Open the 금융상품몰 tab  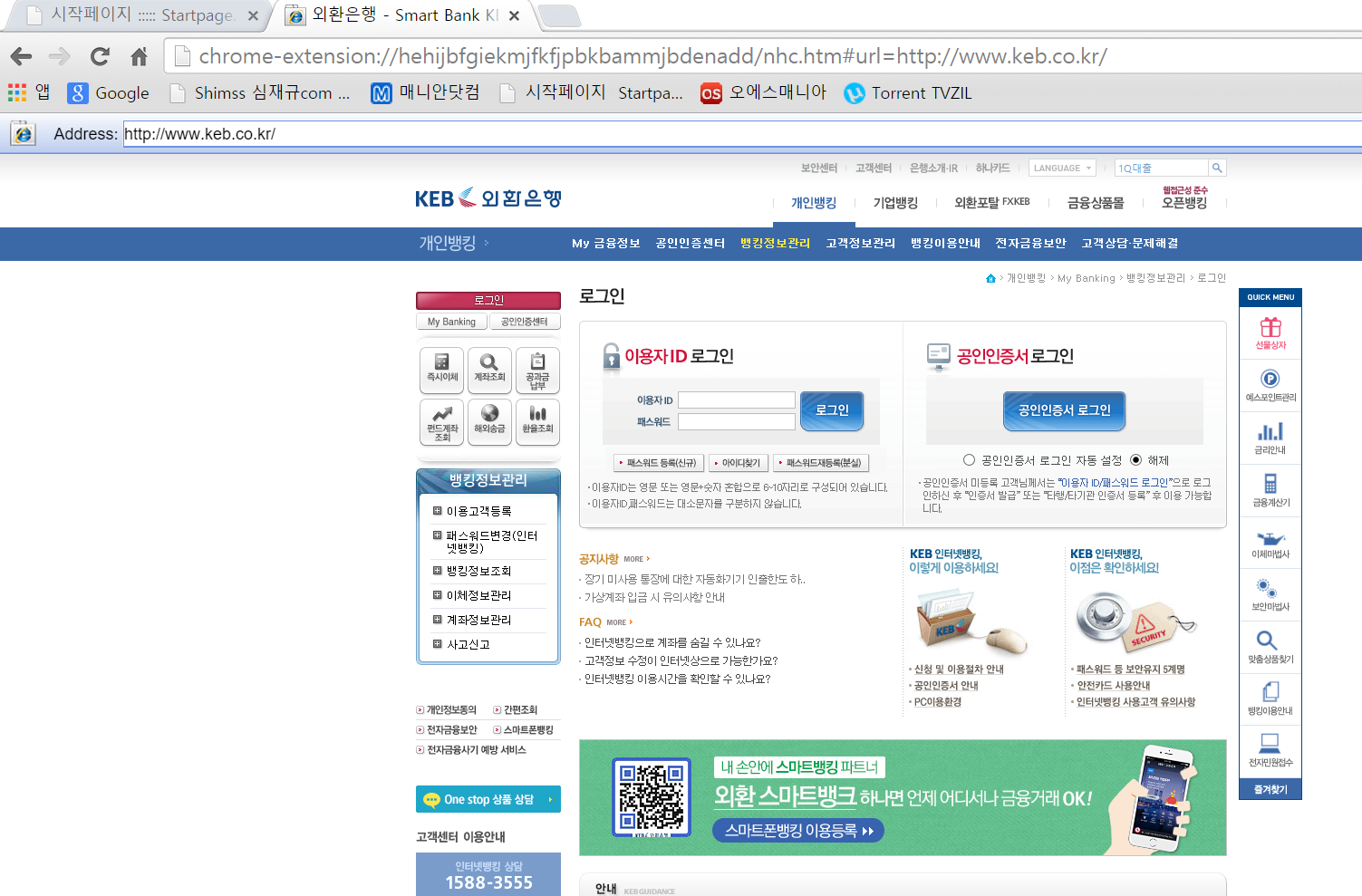[1096, 203]
